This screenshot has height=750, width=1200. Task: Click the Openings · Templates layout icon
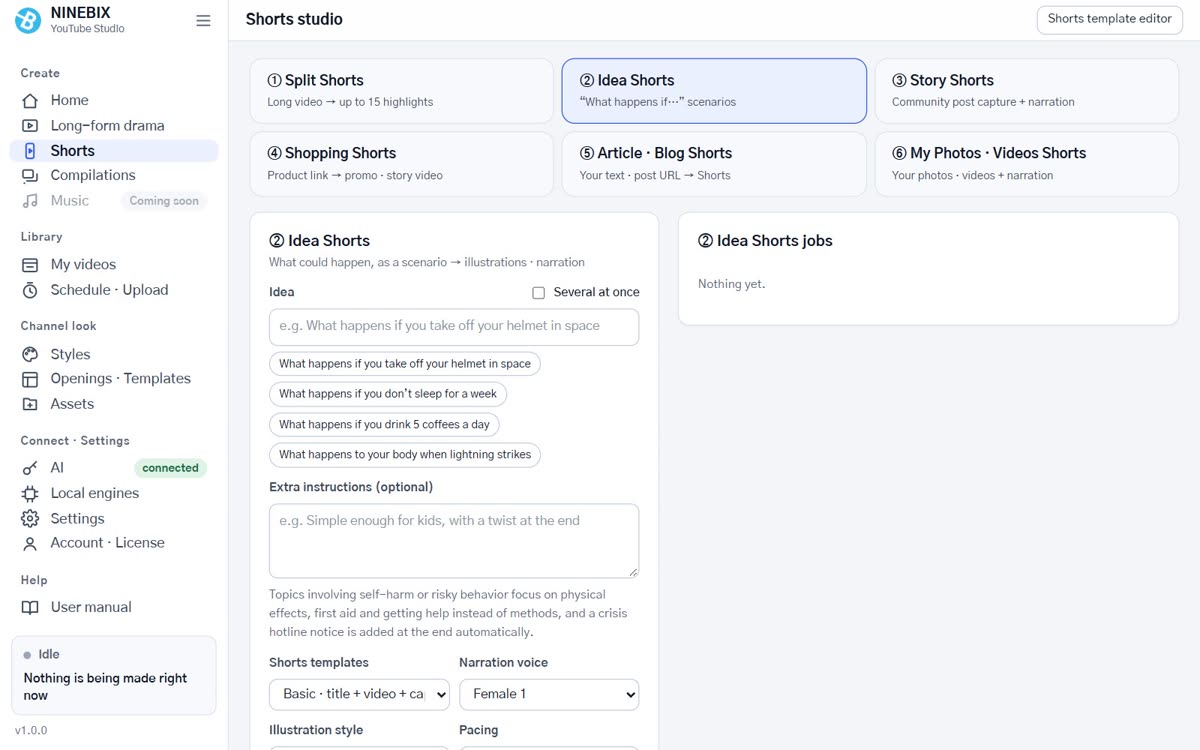coord(30,379)
